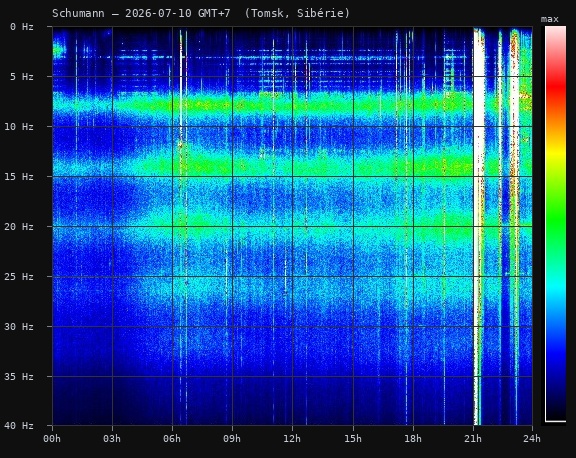Select the 5 Hz frequency label
Screen dimensions: 576x458
(x=22, y=76)
